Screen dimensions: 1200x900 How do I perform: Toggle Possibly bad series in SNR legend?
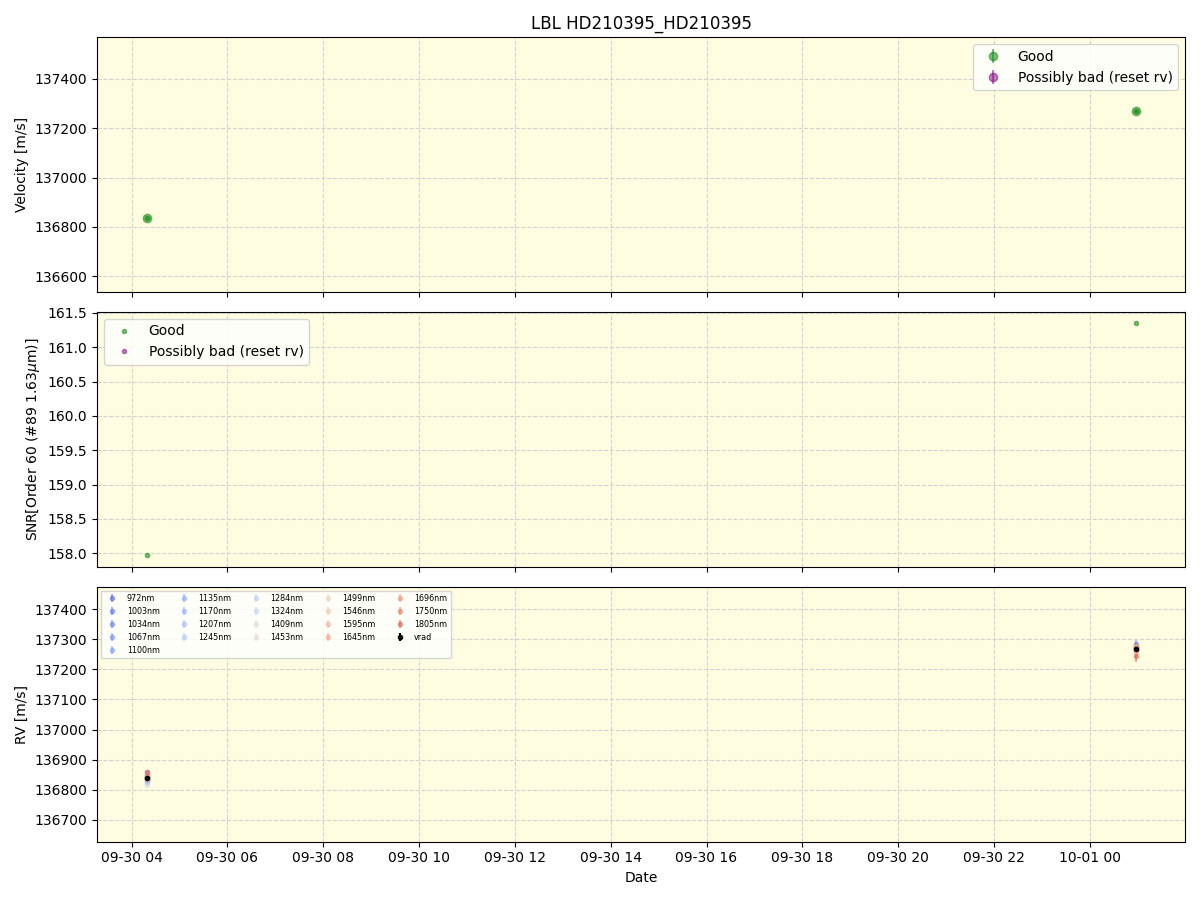click(124, 351)
